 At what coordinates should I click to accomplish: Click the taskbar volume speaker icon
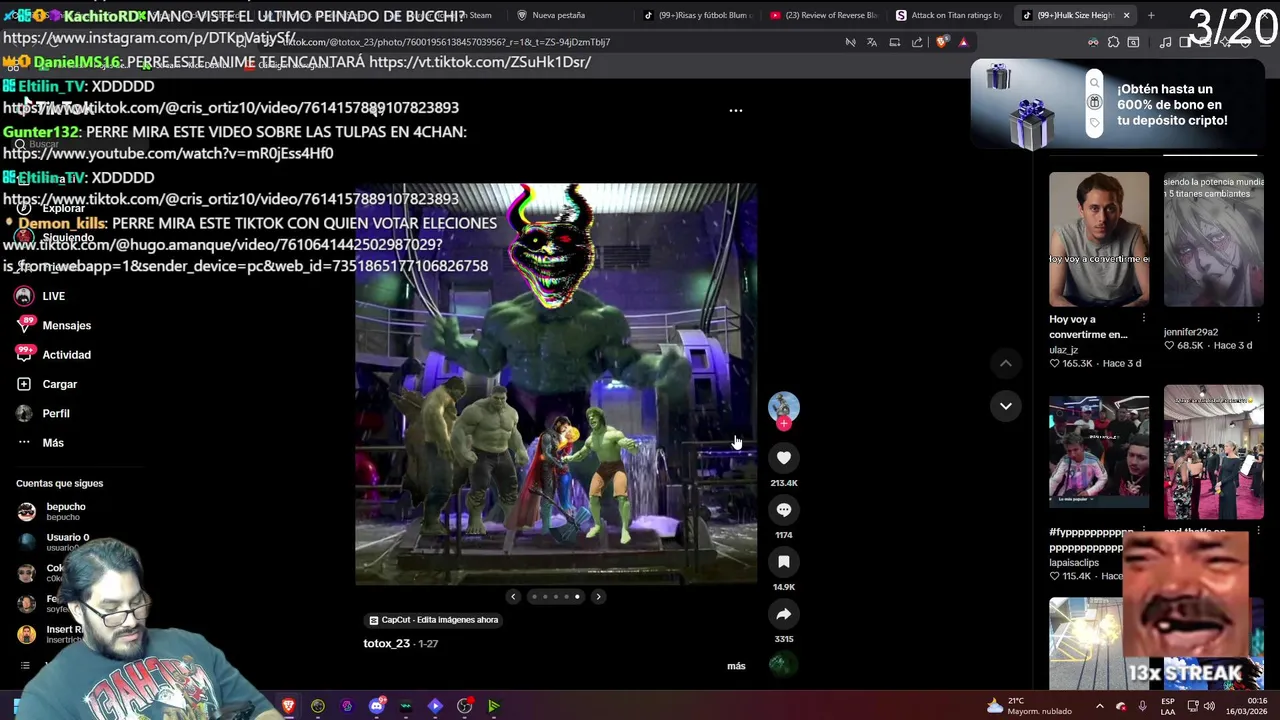(x=1209, y=706)
